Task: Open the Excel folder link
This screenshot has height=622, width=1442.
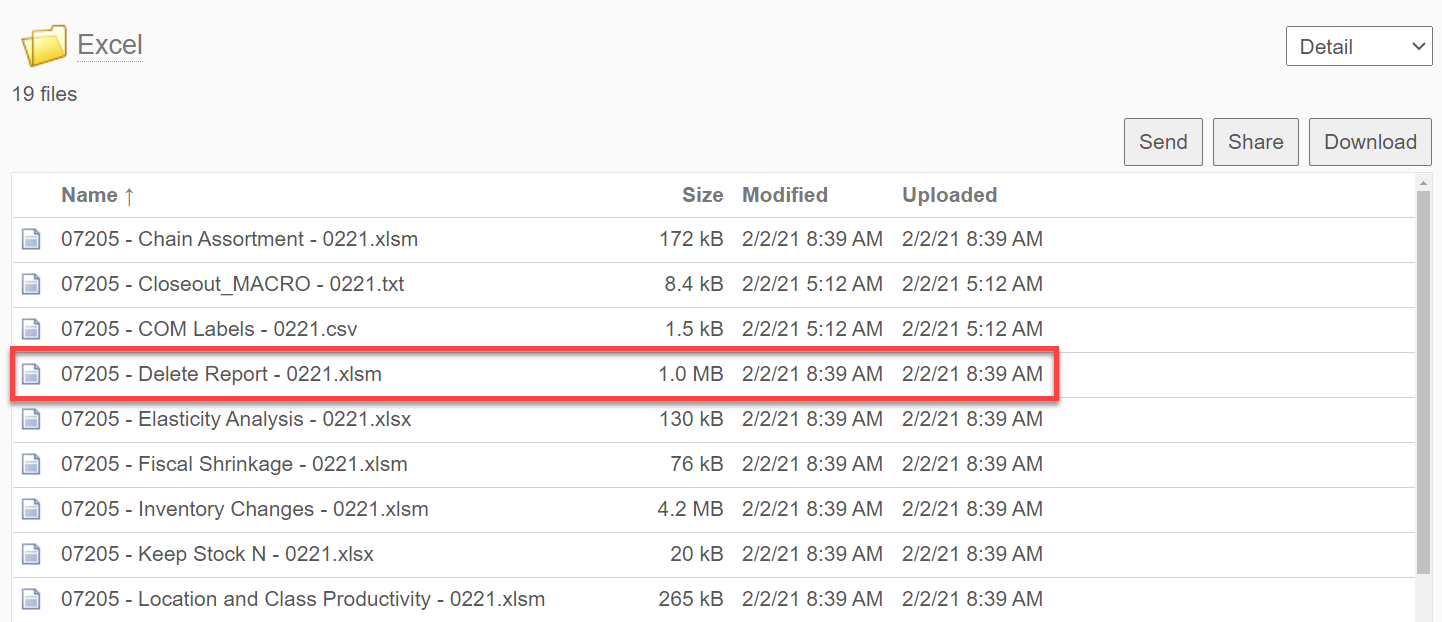Action: [109, 44]
